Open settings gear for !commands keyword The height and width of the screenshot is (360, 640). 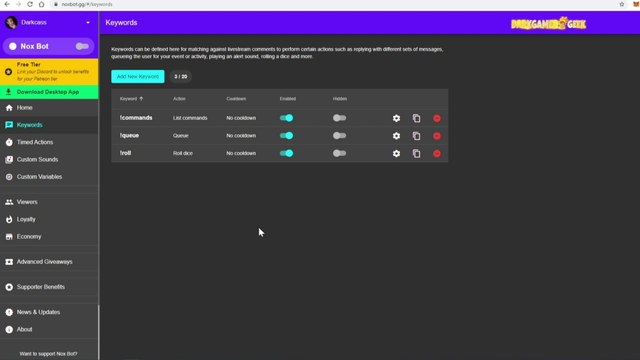pos(396,118)
